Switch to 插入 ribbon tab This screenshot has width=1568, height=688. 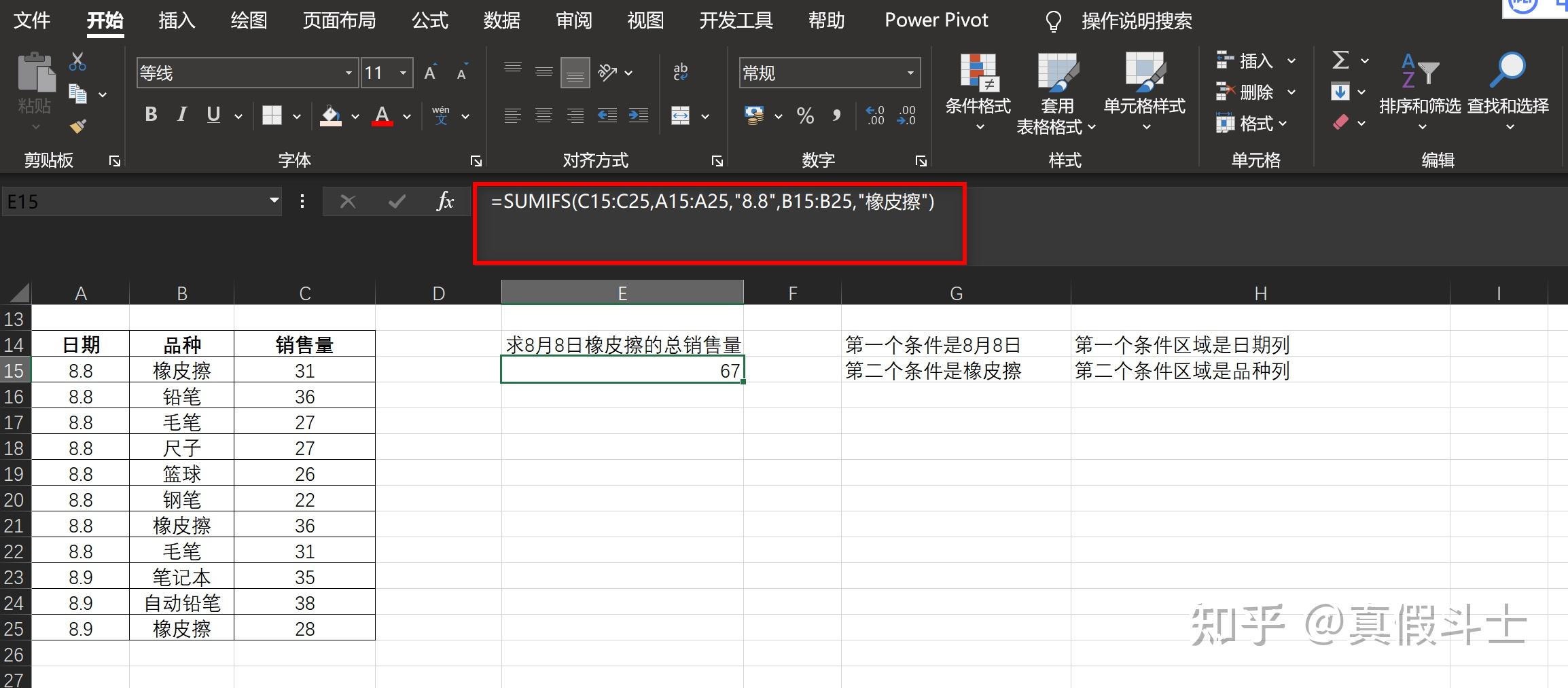(x=177, y=20)
